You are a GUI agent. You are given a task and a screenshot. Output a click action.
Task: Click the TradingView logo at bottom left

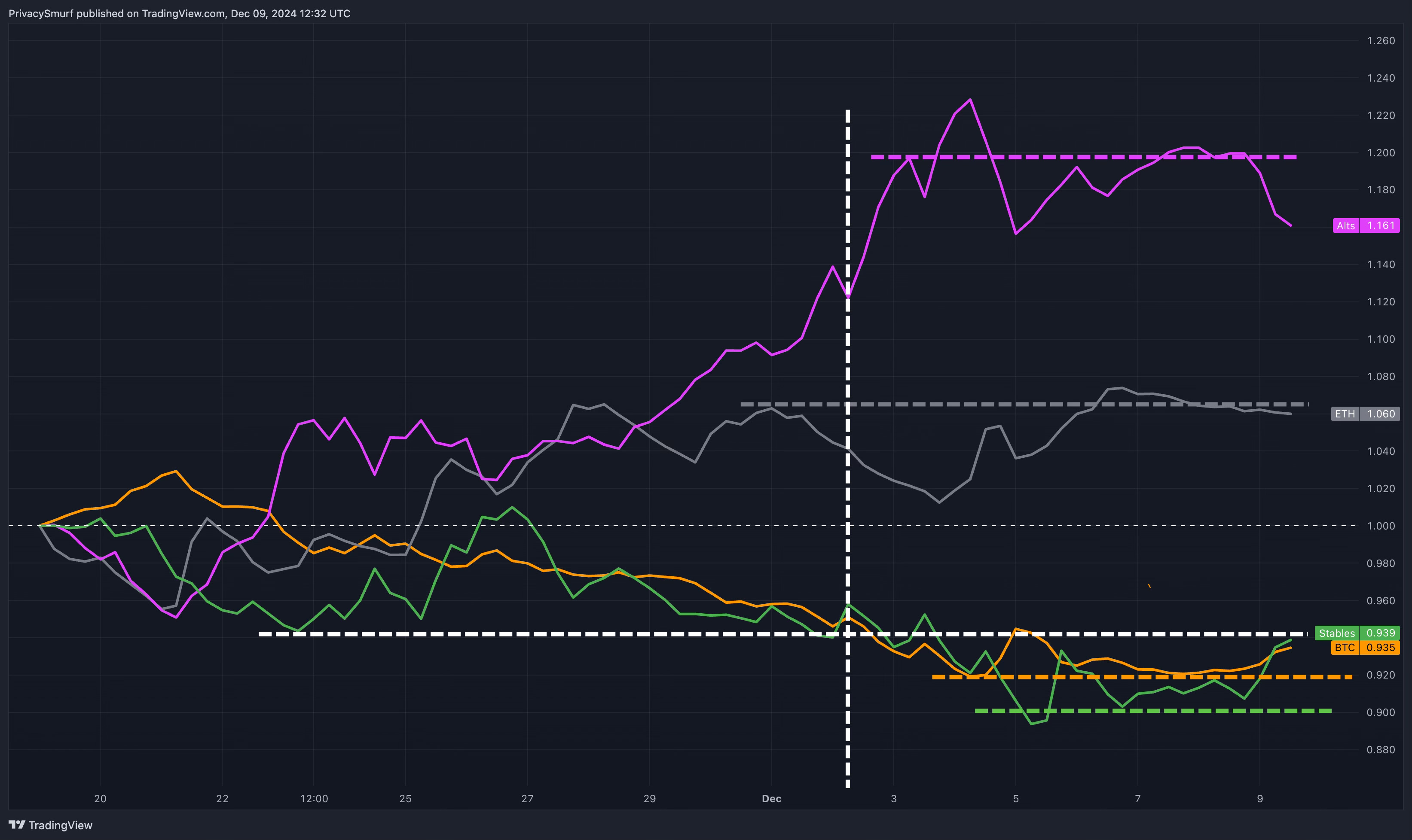50,825
